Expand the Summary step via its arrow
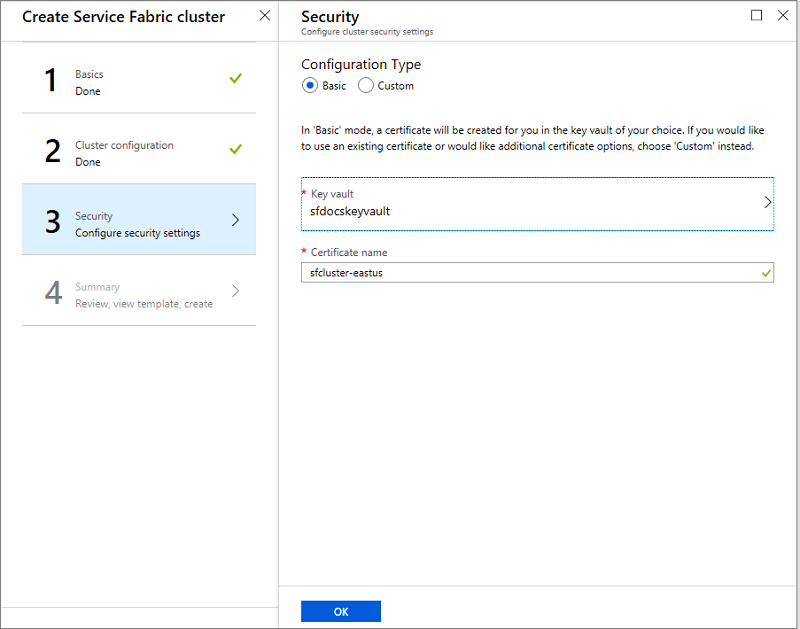The width and height of the screenshot is (800, 629). [x=236, y=291]
